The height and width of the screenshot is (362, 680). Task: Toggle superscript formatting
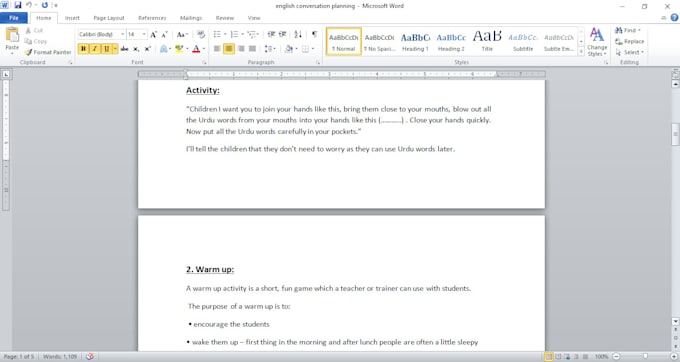point(148,49)
